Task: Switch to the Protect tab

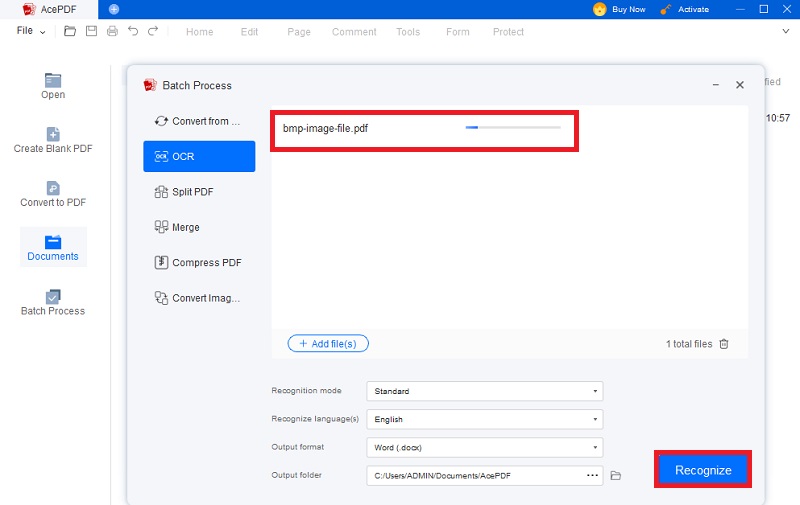Action: click(x=508, y=32)
